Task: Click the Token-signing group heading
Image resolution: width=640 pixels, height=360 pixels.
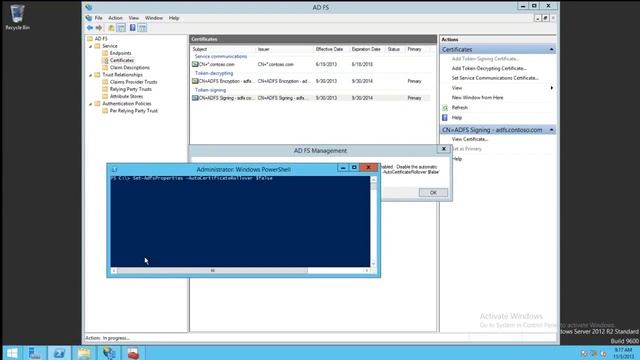Action: coord(210,90)
